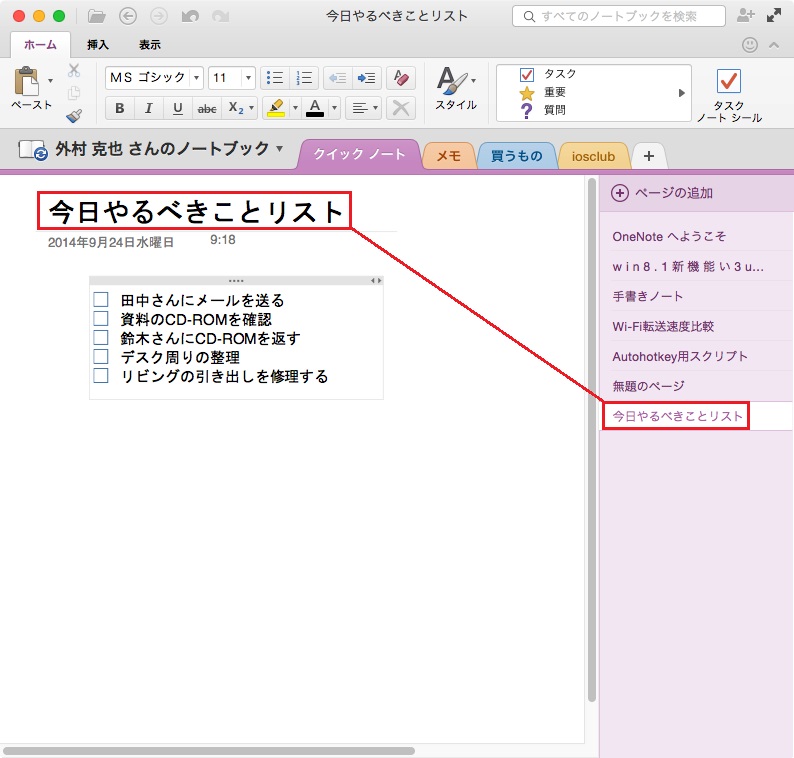Apply numbered list formatting

[304, 78]
